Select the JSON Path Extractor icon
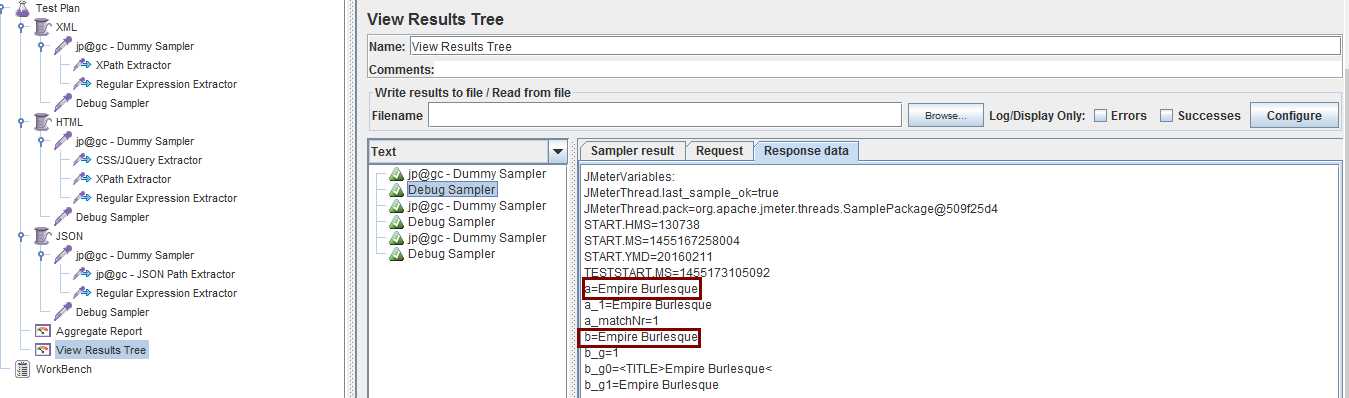 pos(82,274)
